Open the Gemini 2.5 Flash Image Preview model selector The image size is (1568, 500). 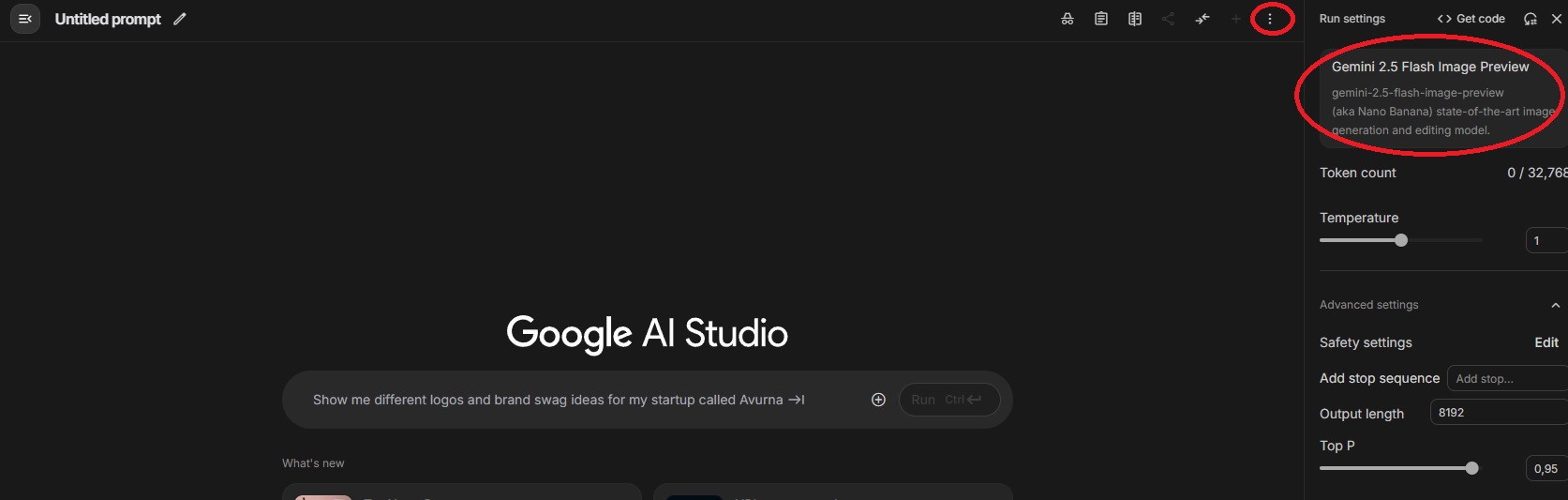tap(1443, 98)
